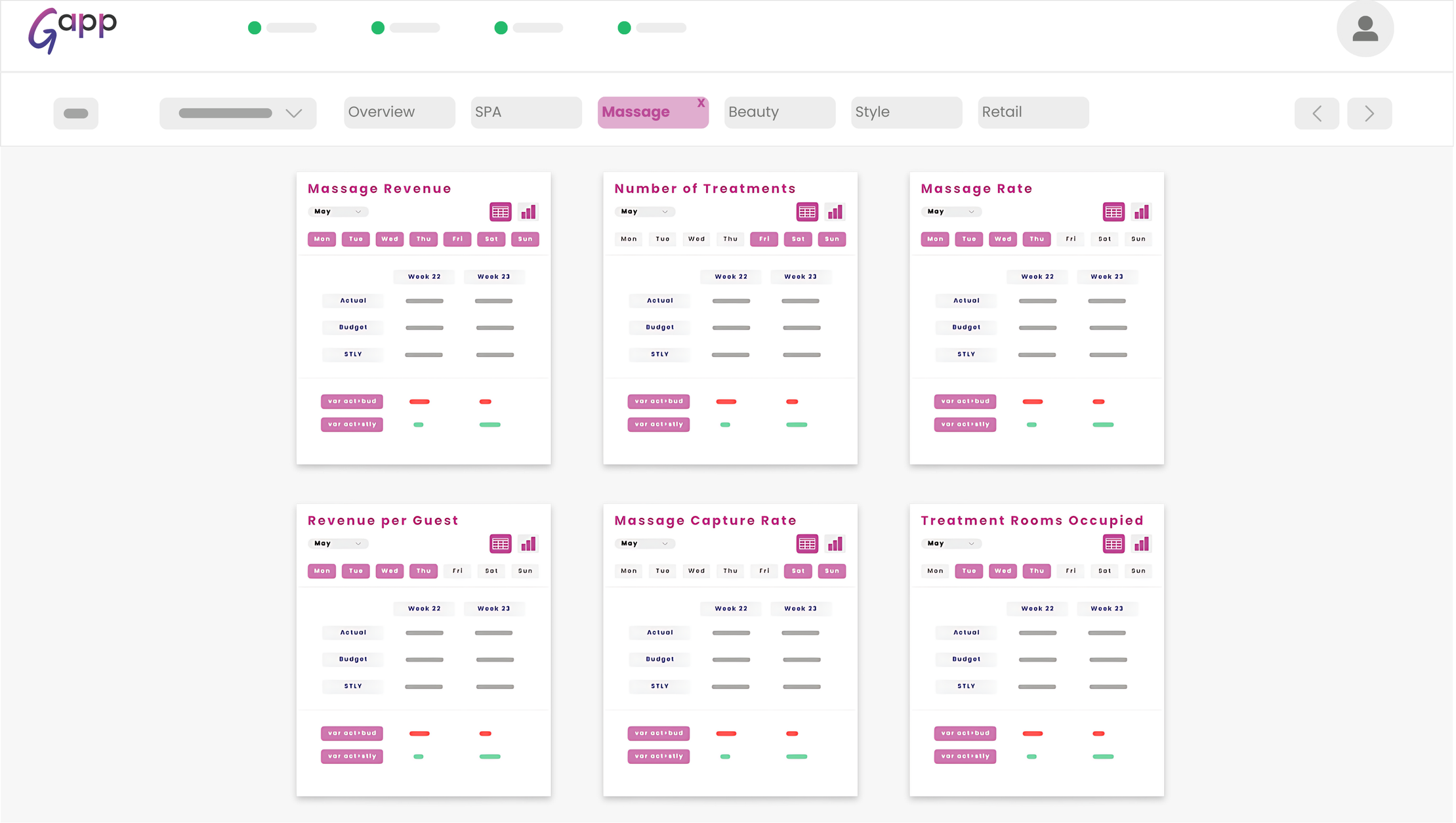The width and height of the screenshot is (1456, 823).
Task: Show bar chart for Revenue per Guest
Action: [x=528, y=544]
